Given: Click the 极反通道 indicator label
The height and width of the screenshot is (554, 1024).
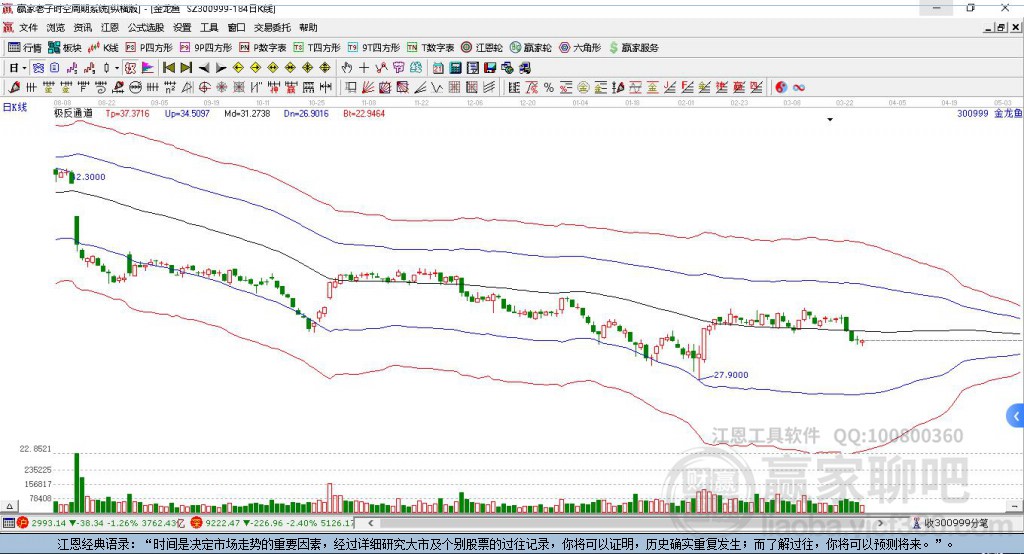Looking at the screenshot, I should click(73, 114).
